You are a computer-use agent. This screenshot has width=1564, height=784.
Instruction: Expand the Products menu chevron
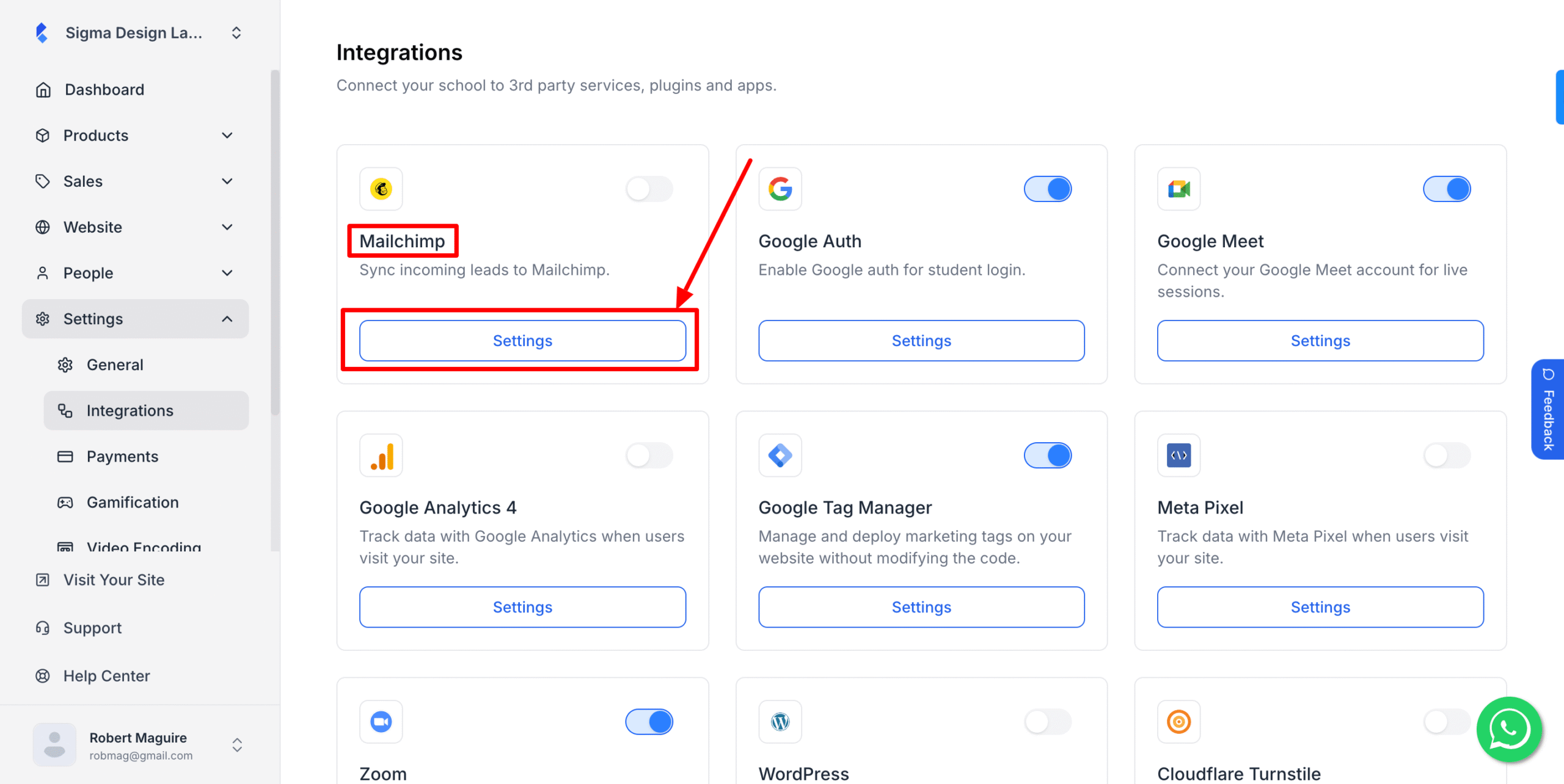pyautogui.click(x=227, y=136)
